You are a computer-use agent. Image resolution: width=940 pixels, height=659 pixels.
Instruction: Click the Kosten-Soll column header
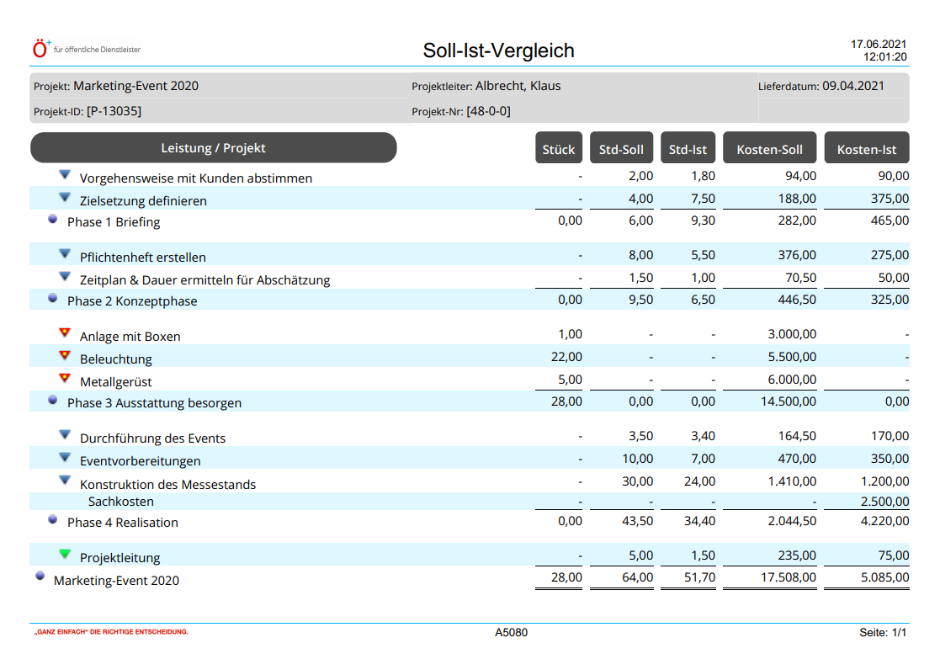770,148
